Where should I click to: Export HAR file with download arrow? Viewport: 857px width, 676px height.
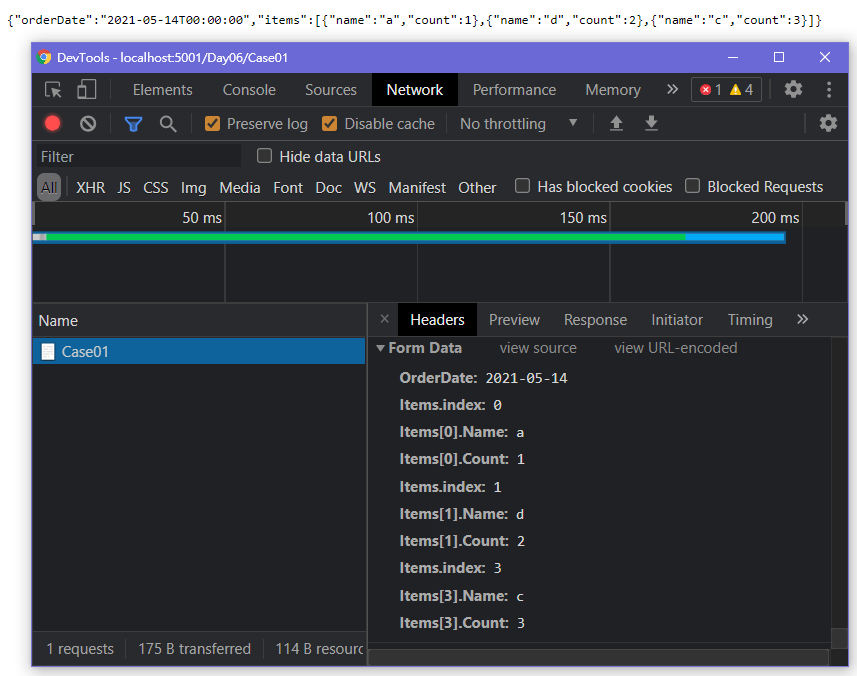click(651, 124)
